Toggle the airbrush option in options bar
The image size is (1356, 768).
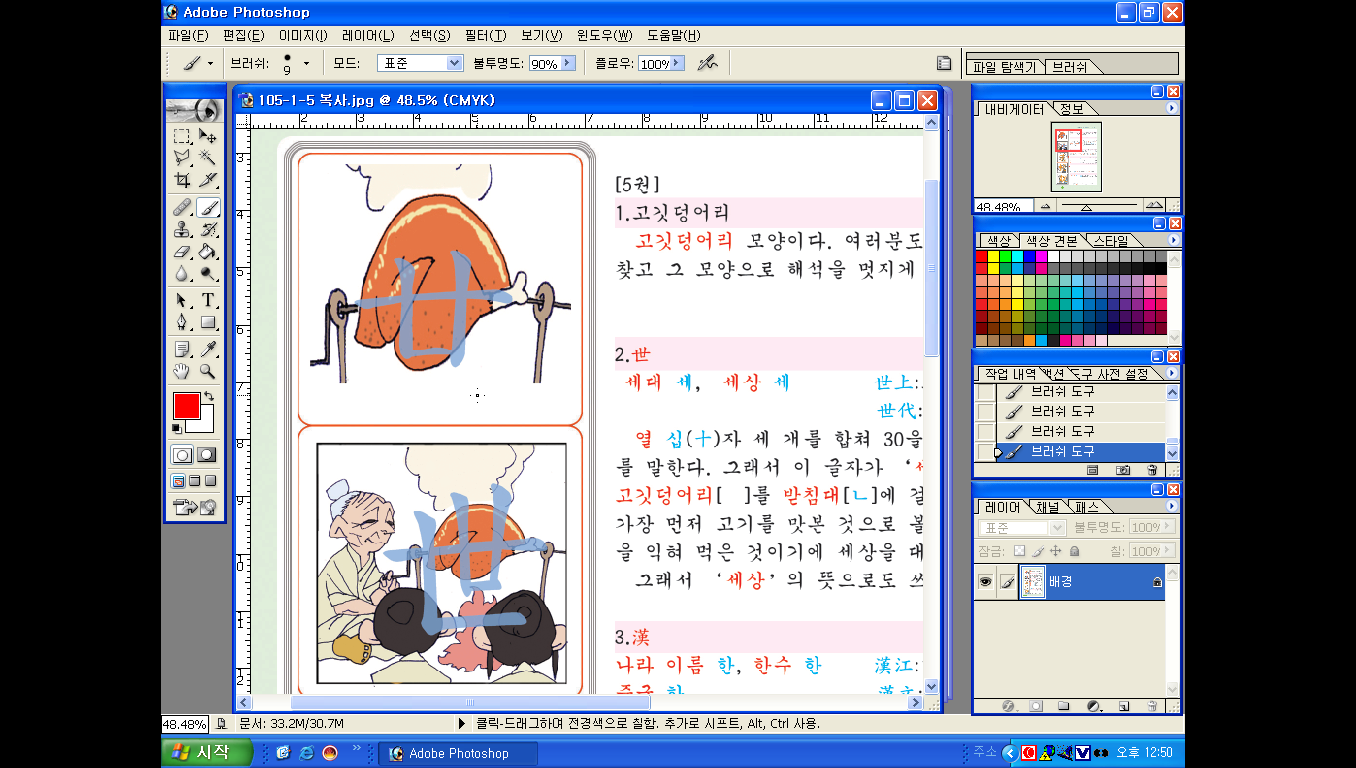[707, 63]
